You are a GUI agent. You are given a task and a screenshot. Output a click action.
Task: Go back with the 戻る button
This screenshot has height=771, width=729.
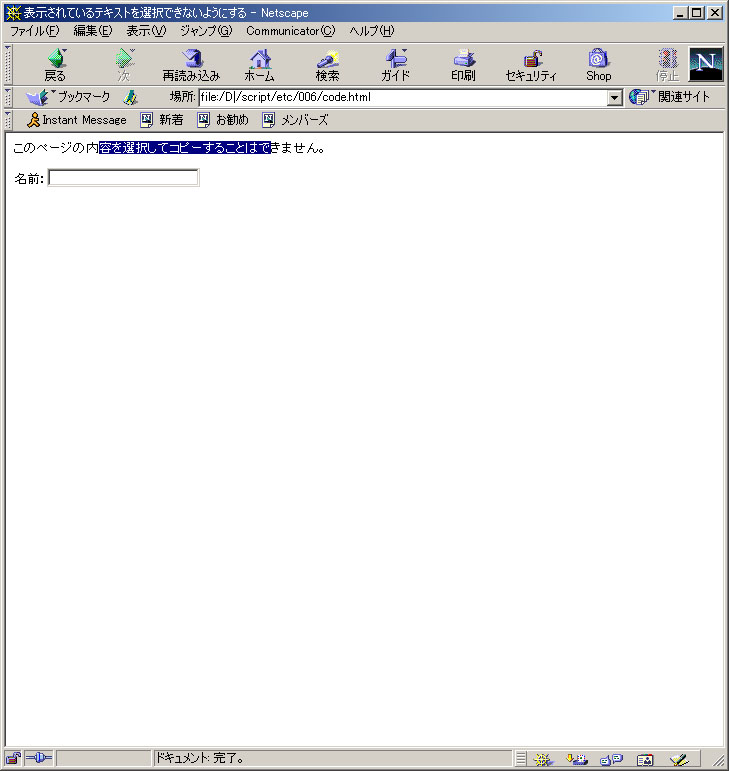(55, 65)
